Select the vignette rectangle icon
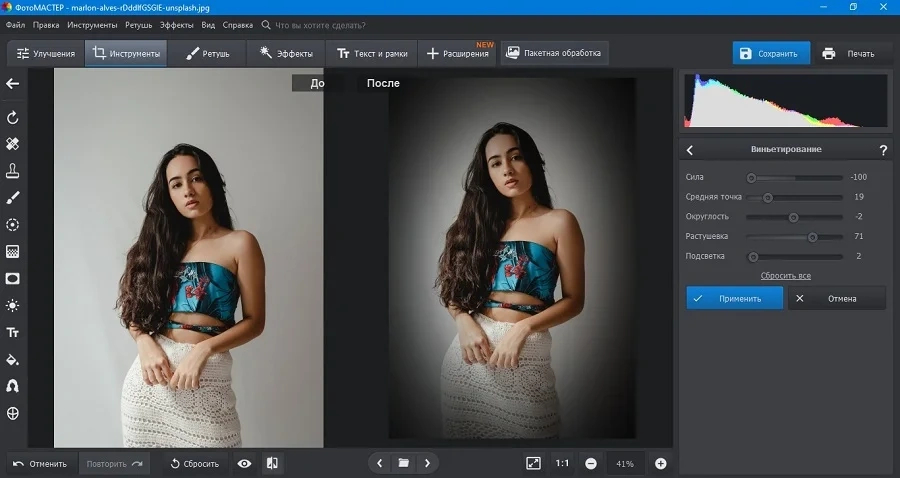The height and width of the screenshot is (478, 900). pyautogui.click(x=13, y=279)
